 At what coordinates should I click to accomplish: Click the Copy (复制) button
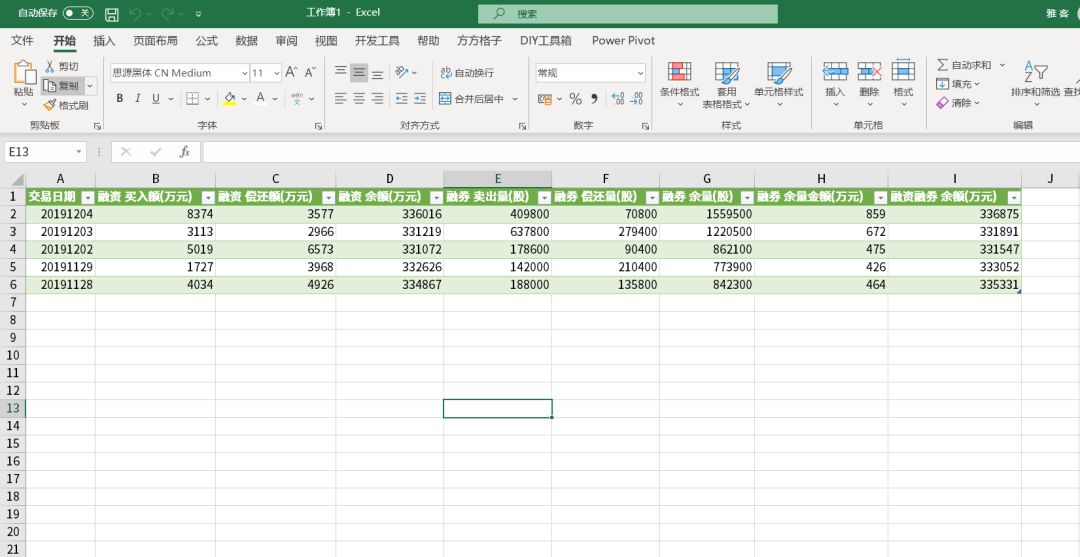click(x=62, y=85)
